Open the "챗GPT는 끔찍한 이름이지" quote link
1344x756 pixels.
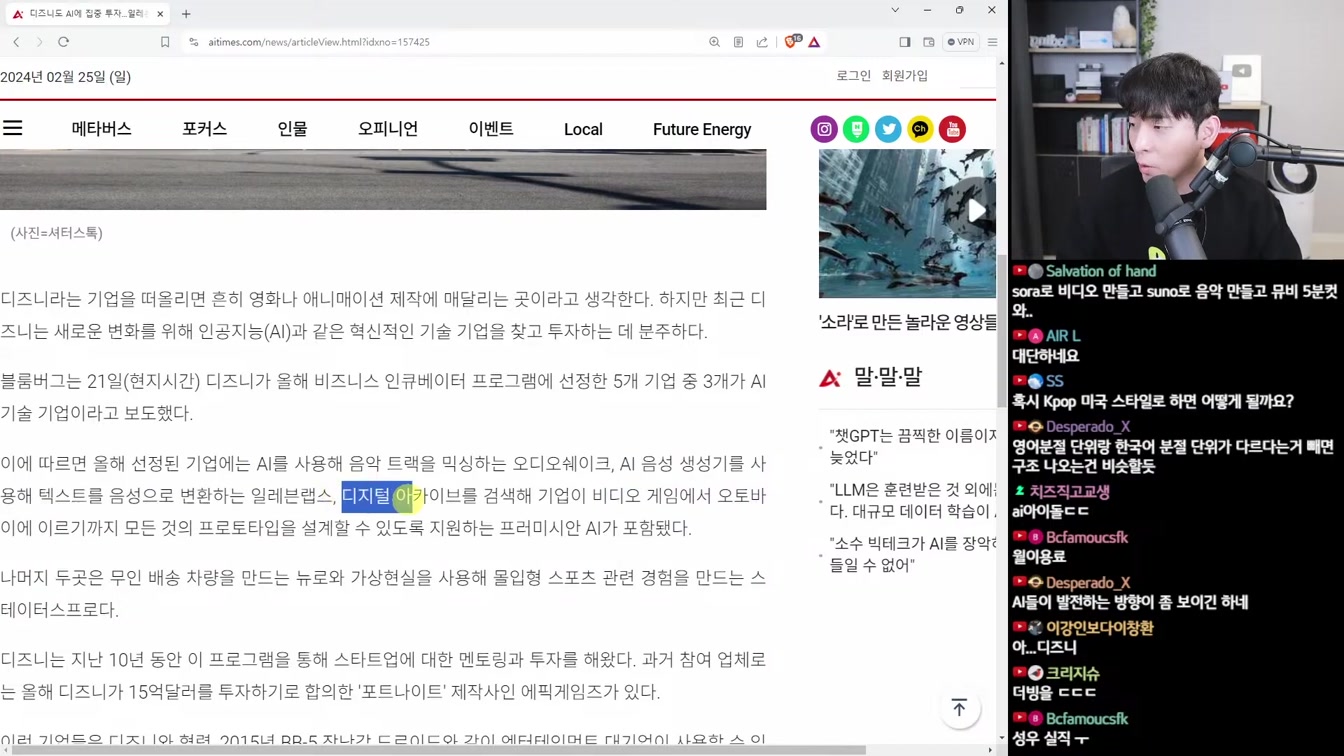coord(912,446)
